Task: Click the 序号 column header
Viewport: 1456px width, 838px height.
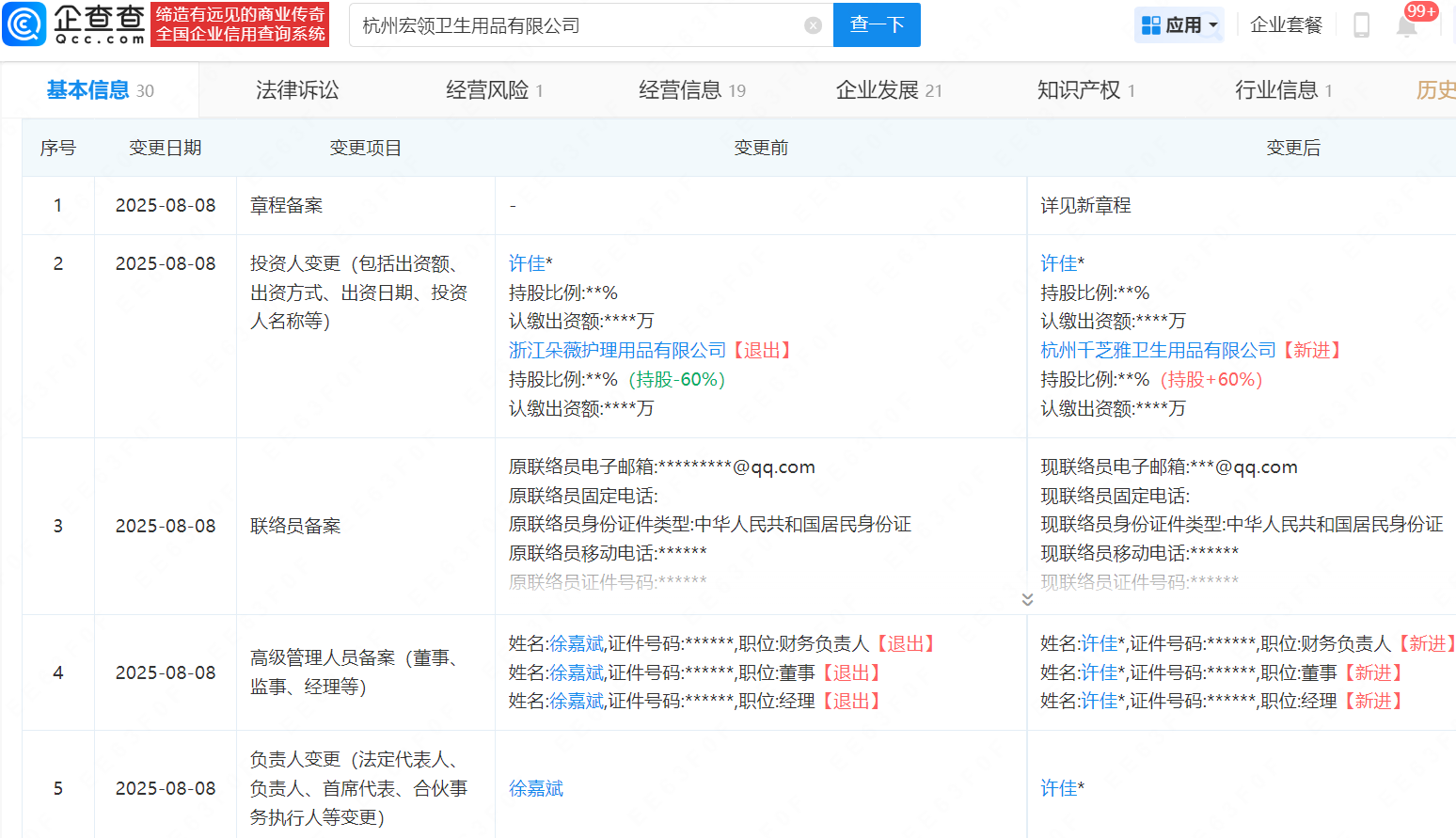Action: pos(58,149)
